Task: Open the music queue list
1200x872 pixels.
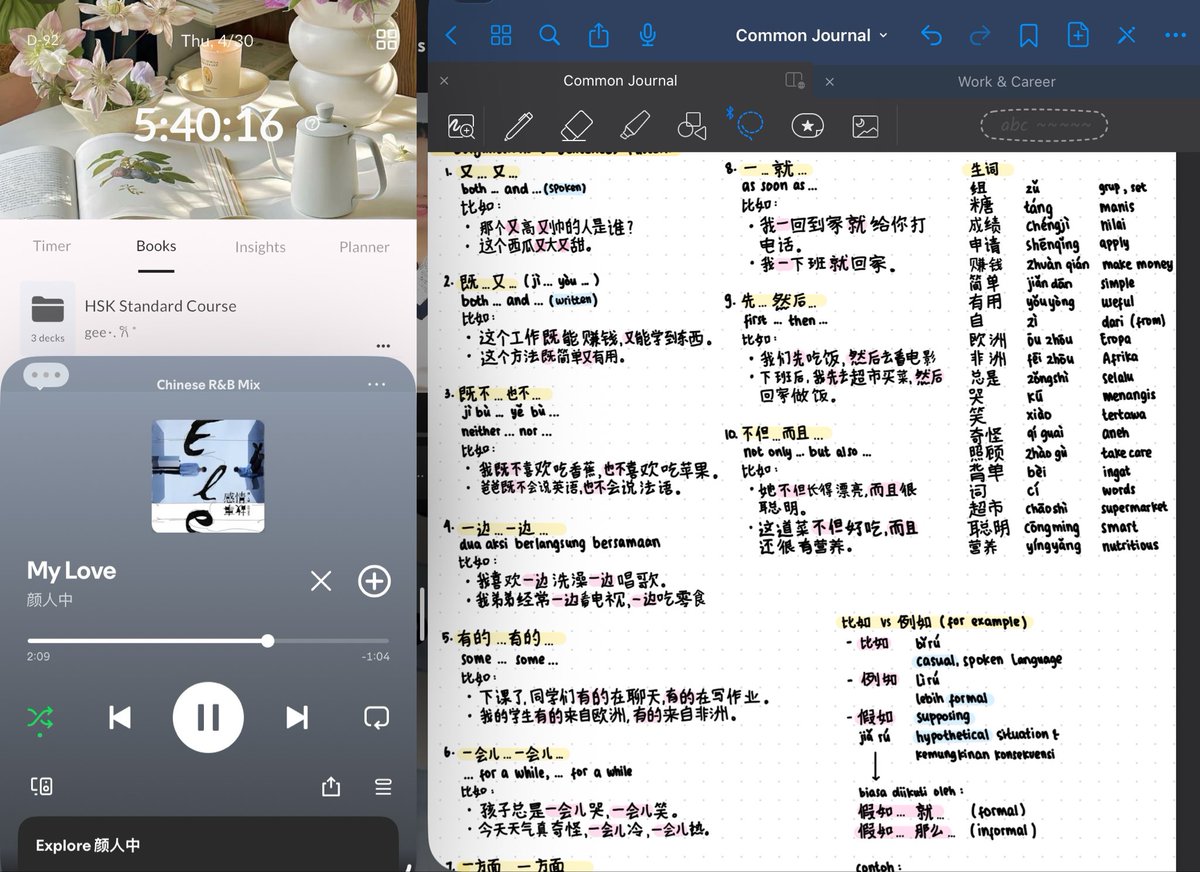Action: (383, 788)
